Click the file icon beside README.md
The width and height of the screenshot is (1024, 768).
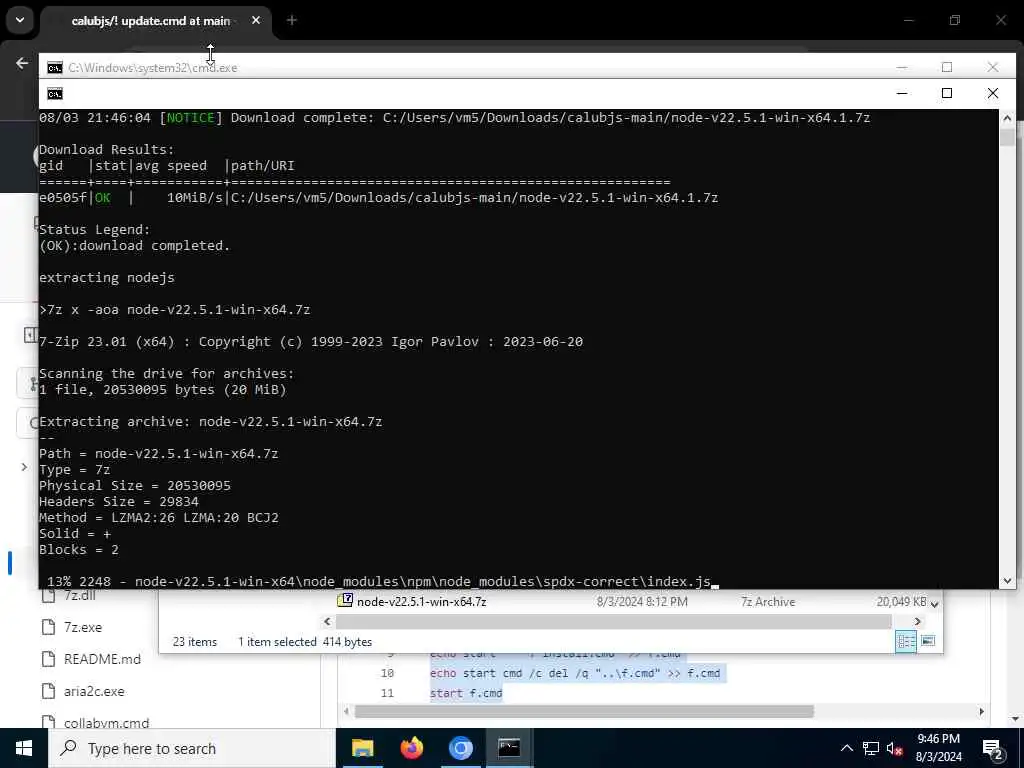tap(48, 660)
